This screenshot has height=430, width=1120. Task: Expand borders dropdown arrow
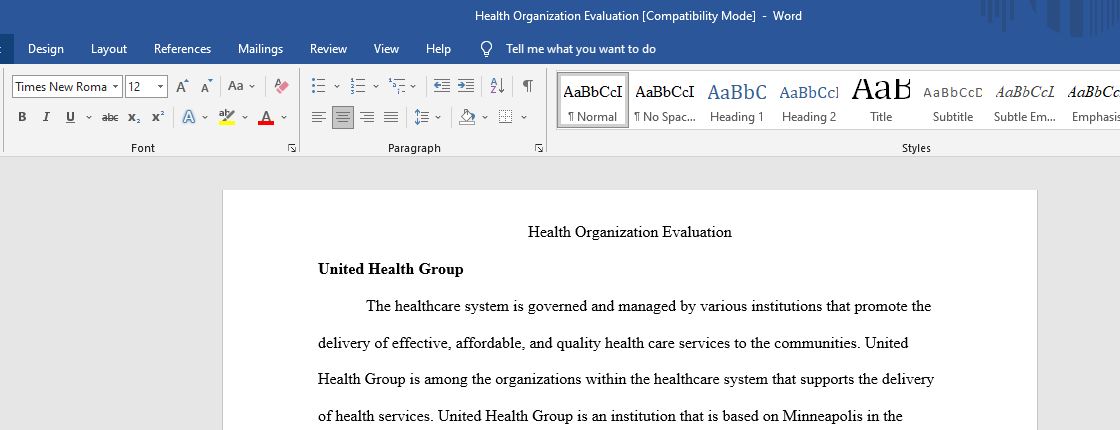[x=524, y=117]
